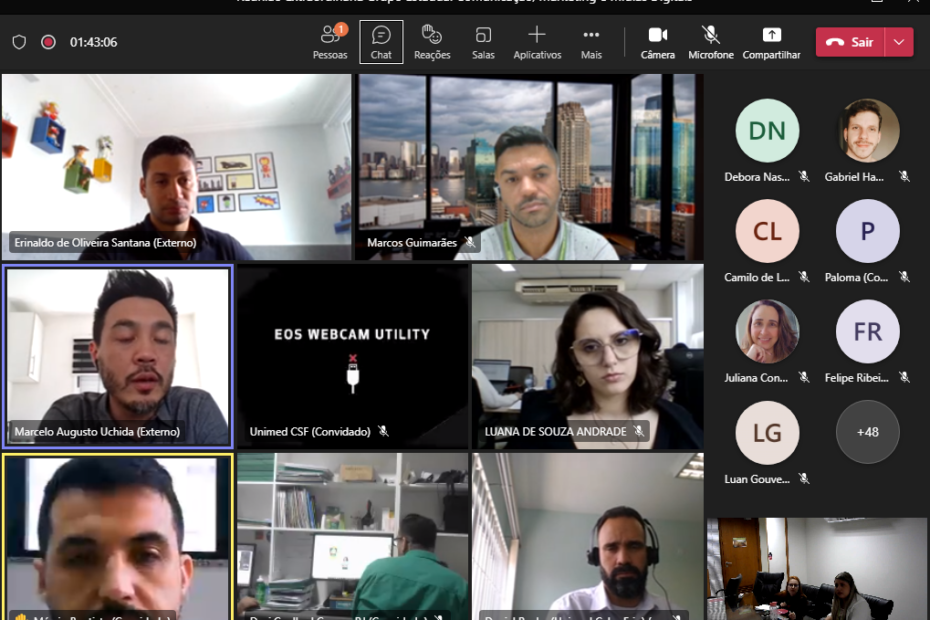Open the Mais options menu
The width and height of the screenshot is (930, 620).
pos(591,42)
